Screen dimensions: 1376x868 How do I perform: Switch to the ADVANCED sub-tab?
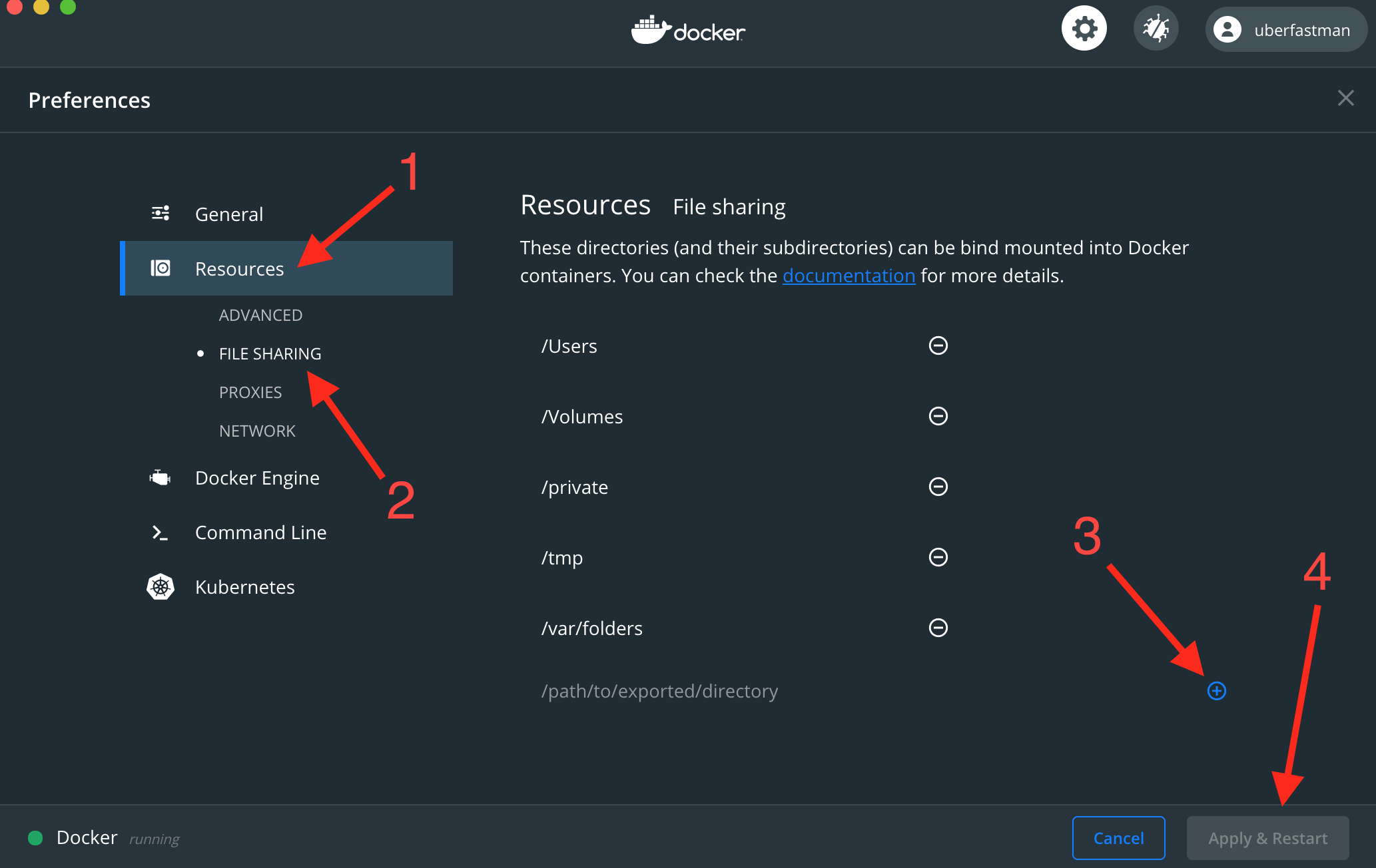click(260, 316)
